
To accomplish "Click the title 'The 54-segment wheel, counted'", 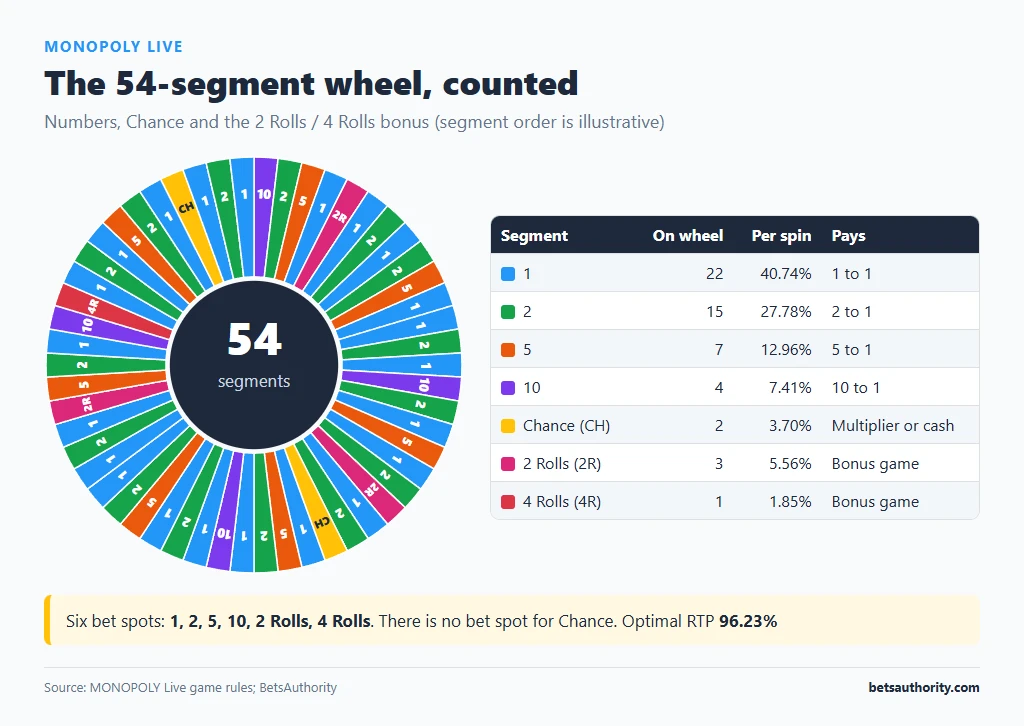I will click(x=311, y=84).
